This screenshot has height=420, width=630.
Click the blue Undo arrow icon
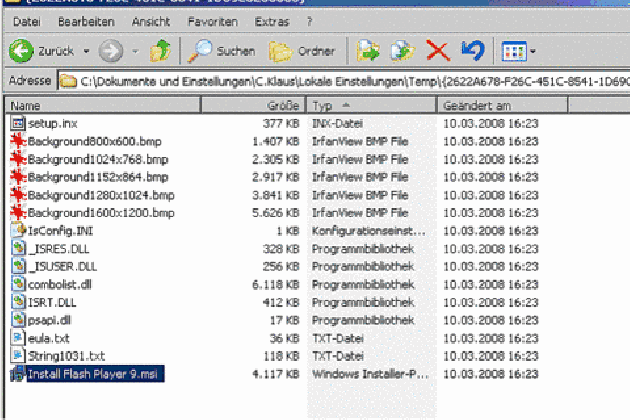[x=471, y=50]
